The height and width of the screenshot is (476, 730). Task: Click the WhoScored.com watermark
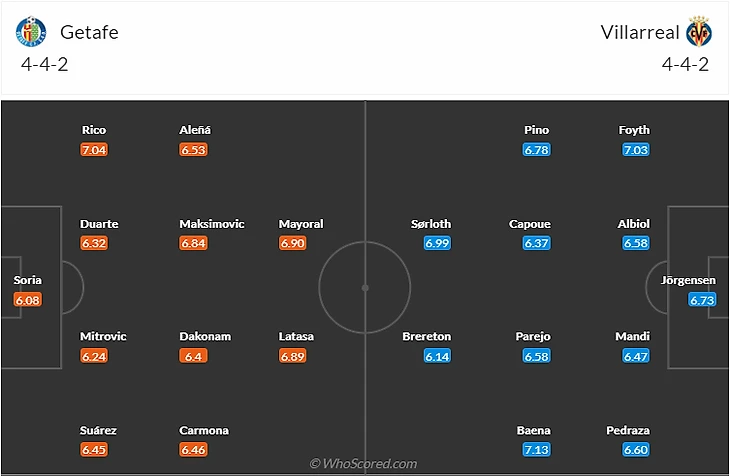tap(363, 464)
